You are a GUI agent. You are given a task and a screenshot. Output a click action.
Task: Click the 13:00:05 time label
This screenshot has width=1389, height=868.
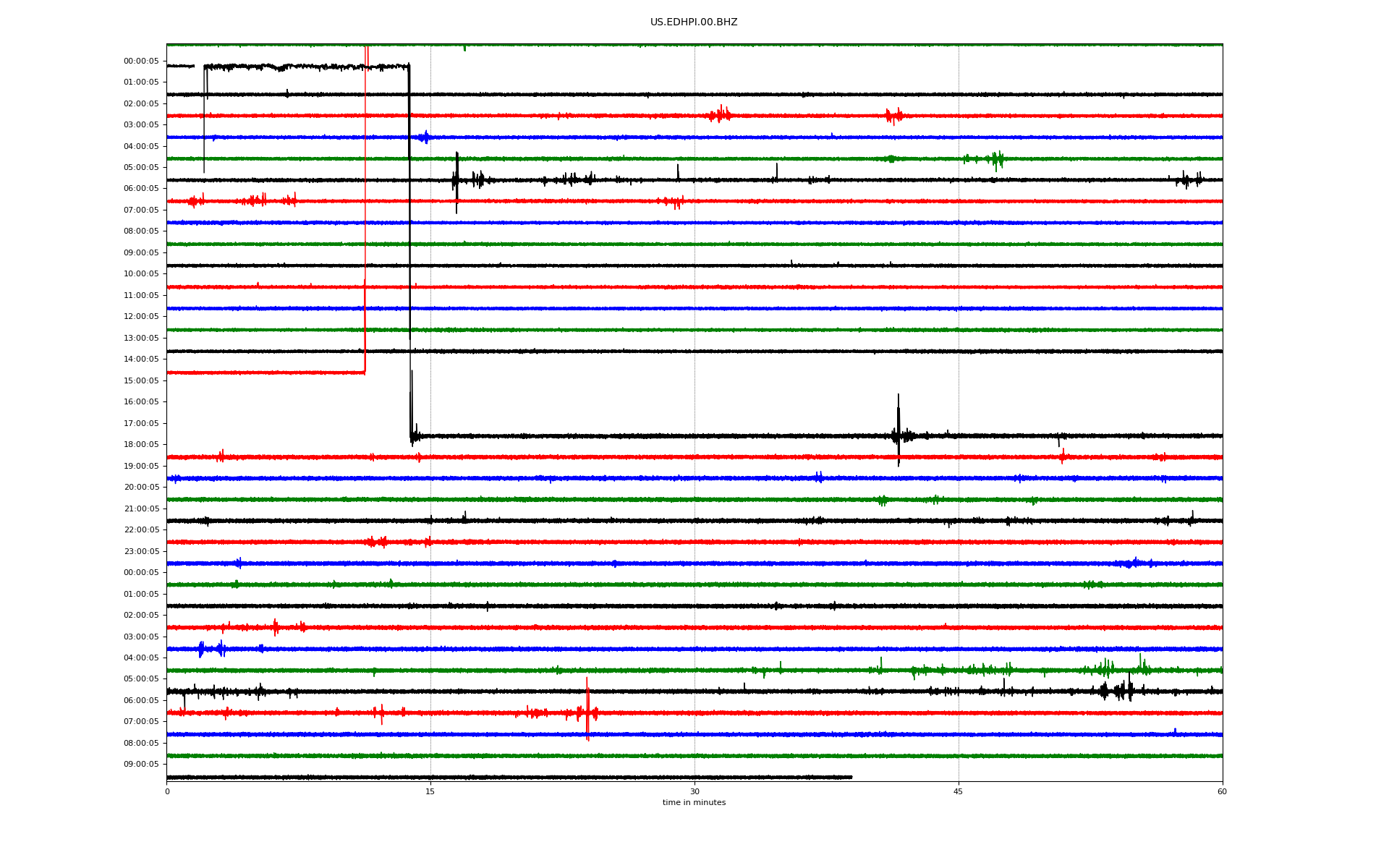[x=141, y=338]
